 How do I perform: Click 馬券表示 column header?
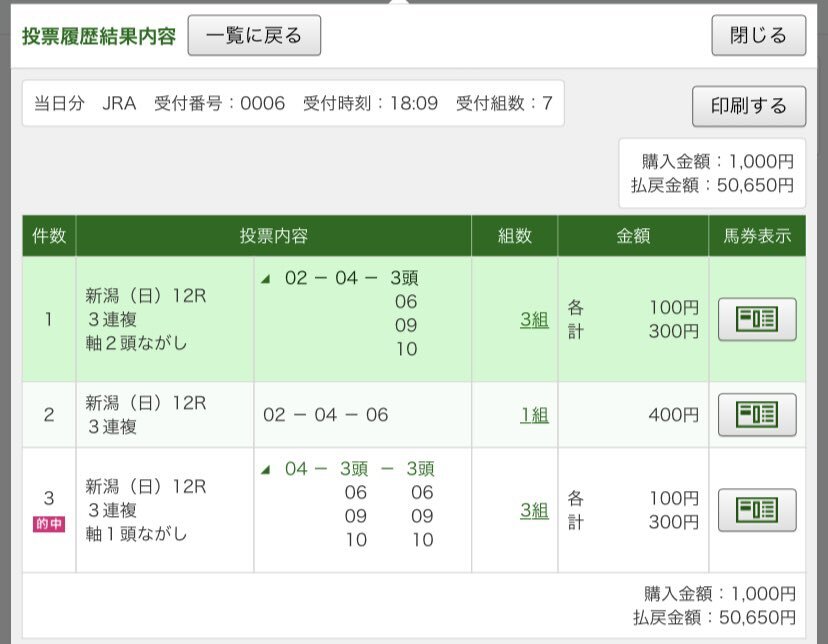(757, 236)
